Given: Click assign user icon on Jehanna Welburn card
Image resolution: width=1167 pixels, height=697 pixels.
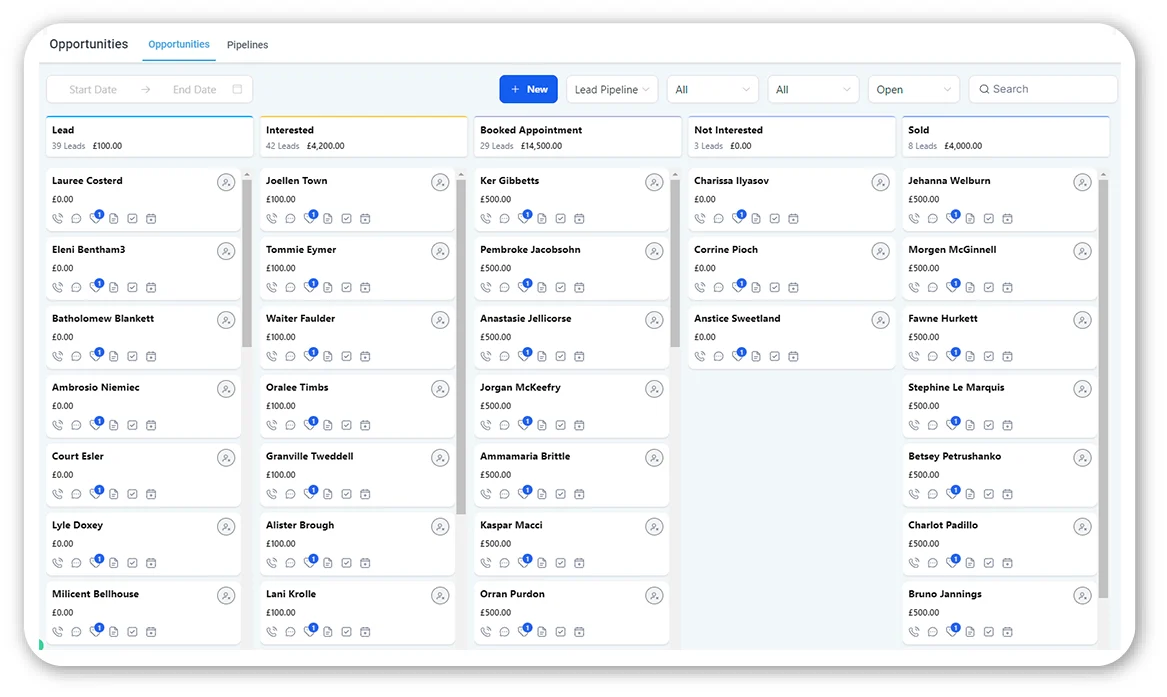Looking at the screenshot, I should (1082, 182).
